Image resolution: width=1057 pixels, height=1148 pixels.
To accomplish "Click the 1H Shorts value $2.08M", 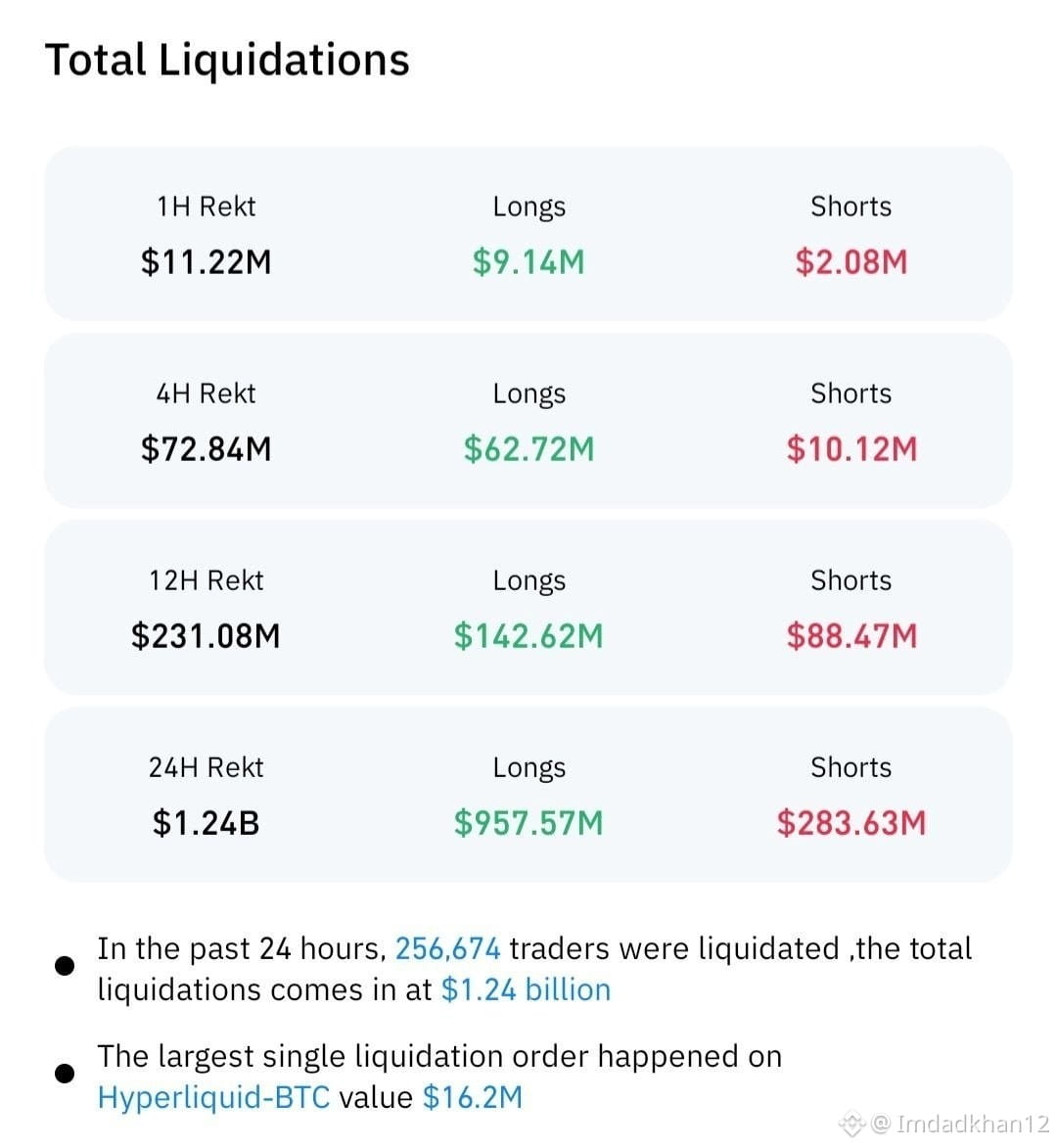I will click(x=851, y=262).
